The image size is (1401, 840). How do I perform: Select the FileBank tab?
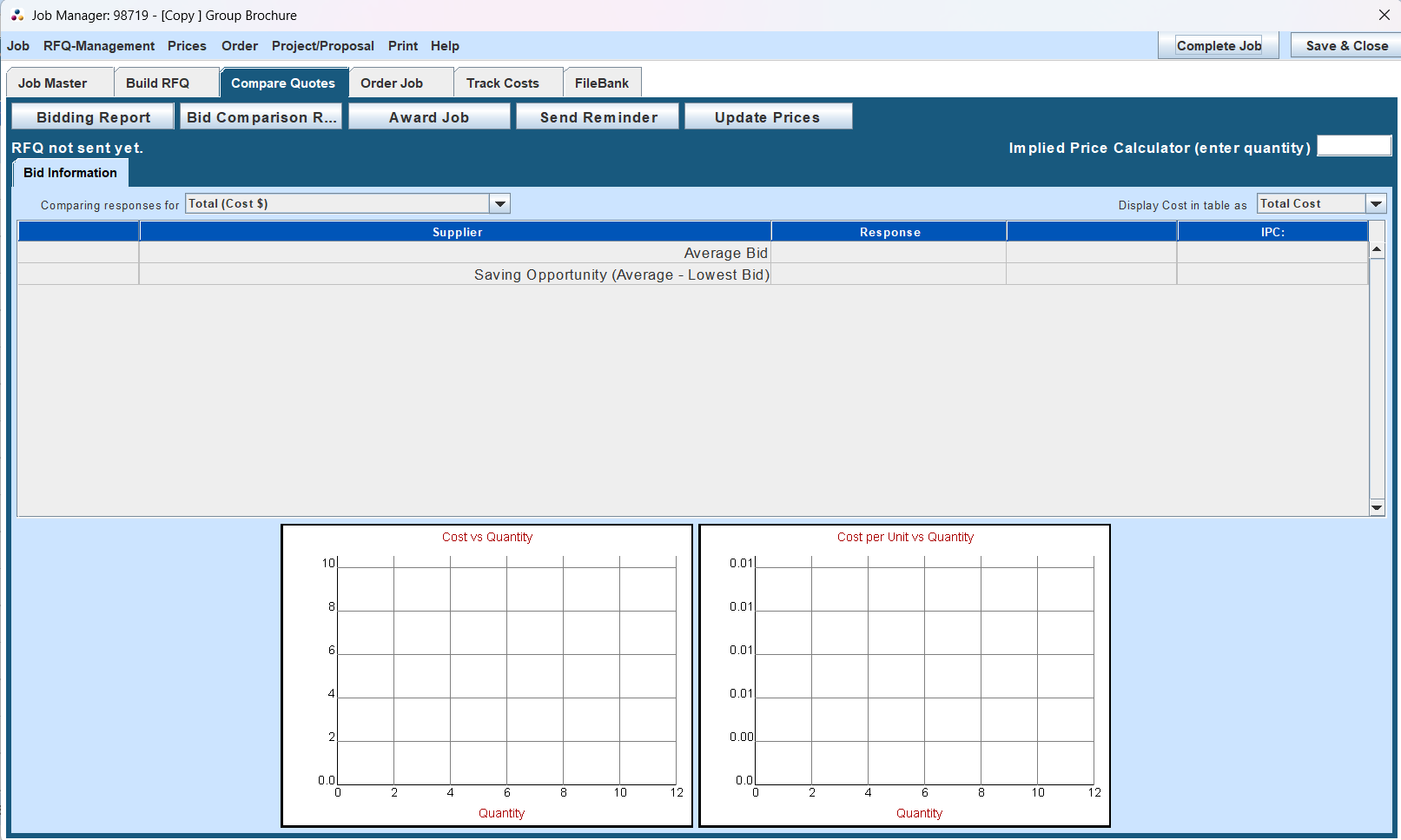click(x=602, y=83)
